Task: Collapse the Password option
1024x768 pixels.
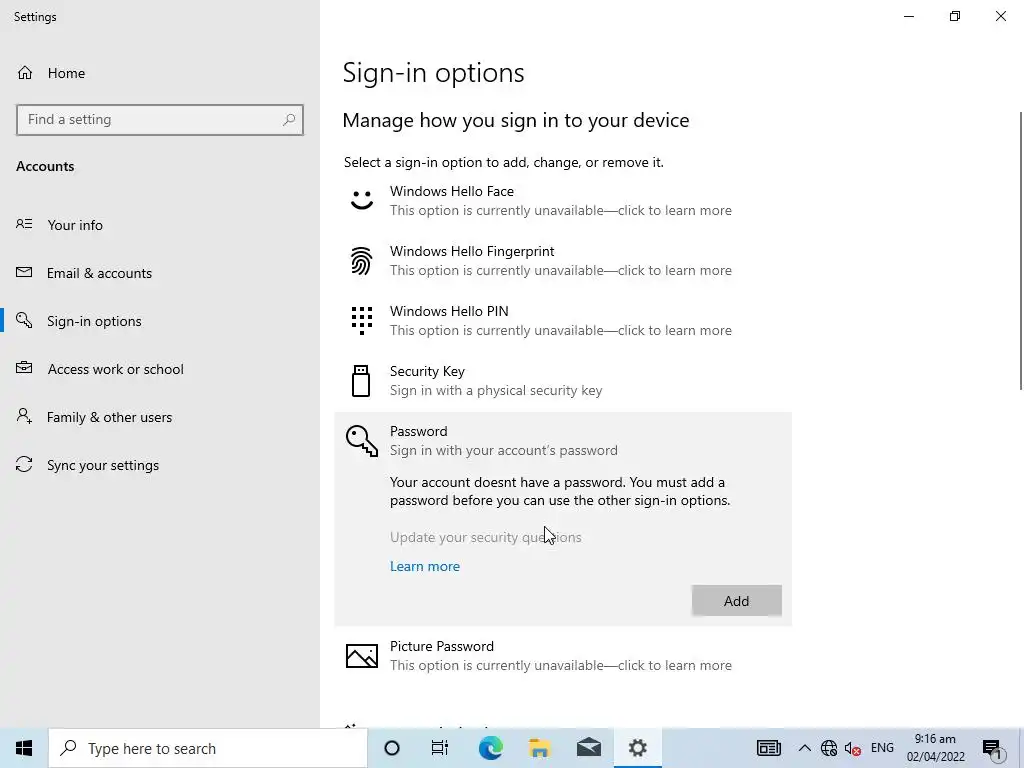Action: click(x=563, y=441)
